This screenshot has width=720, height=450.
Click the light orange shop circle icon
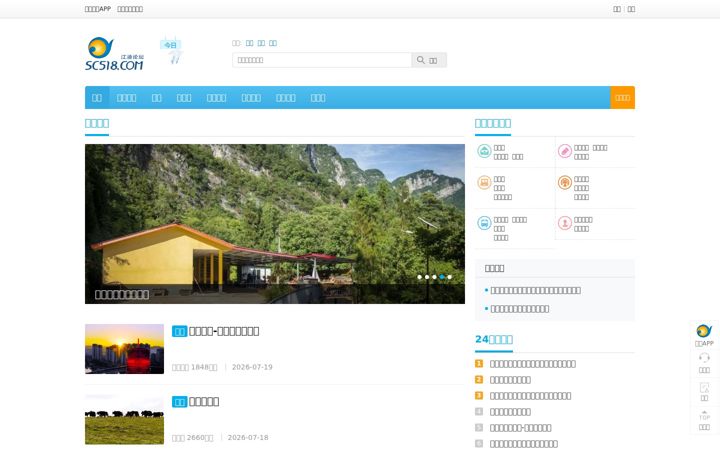484,182
